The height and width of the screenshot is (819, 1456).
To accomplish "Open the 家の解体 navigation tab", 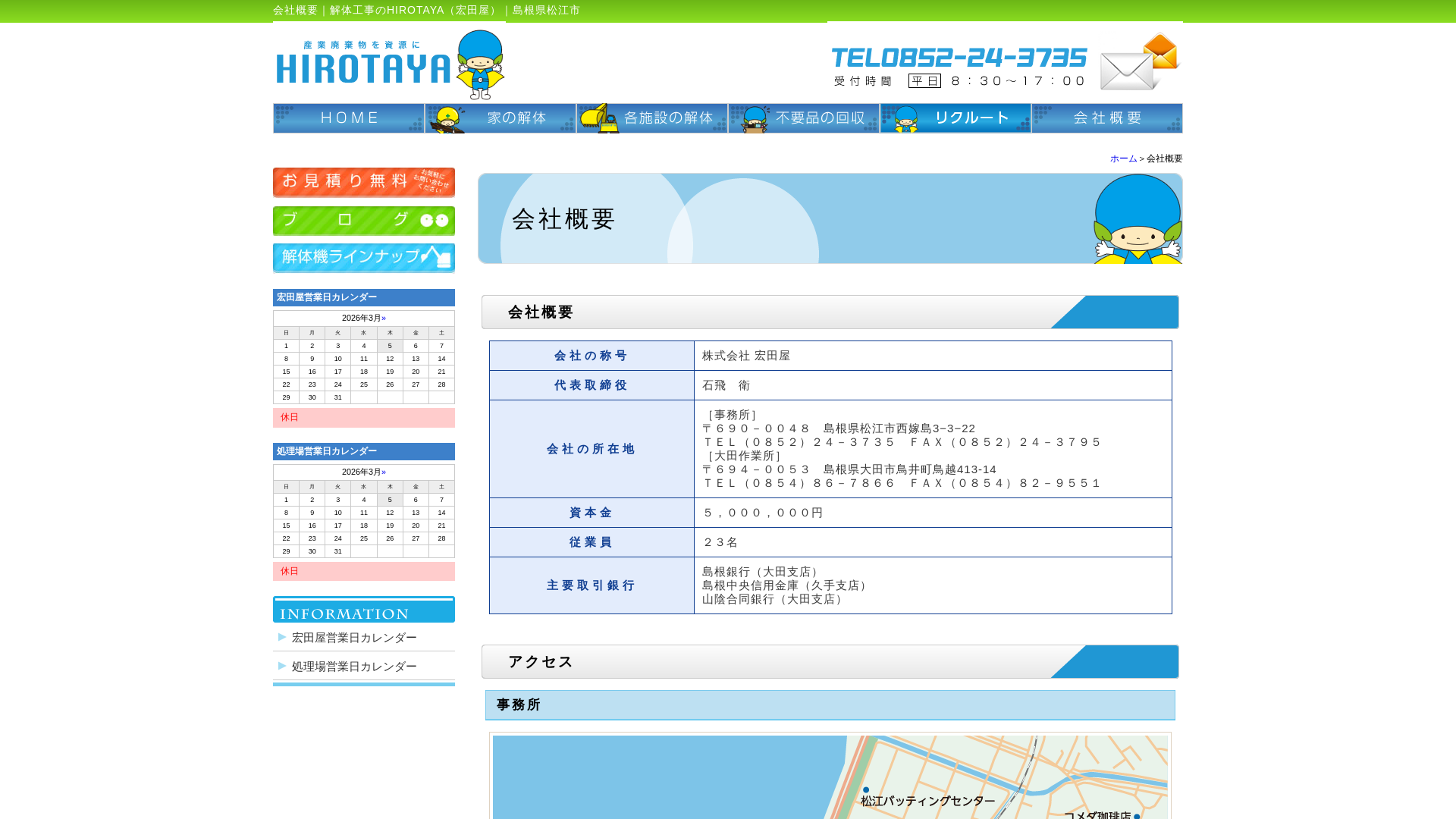I will (x=500, y=118).
